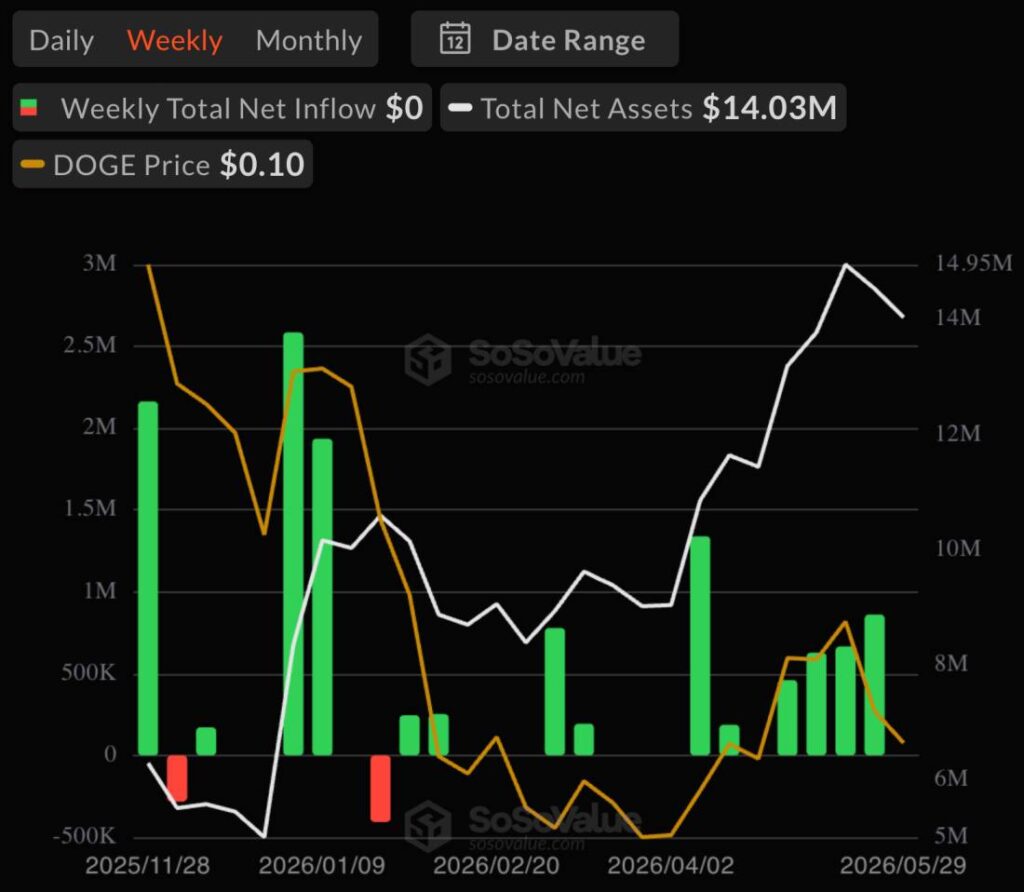Click the 2025/11/28 axis date label

click(x=148, y=866)
